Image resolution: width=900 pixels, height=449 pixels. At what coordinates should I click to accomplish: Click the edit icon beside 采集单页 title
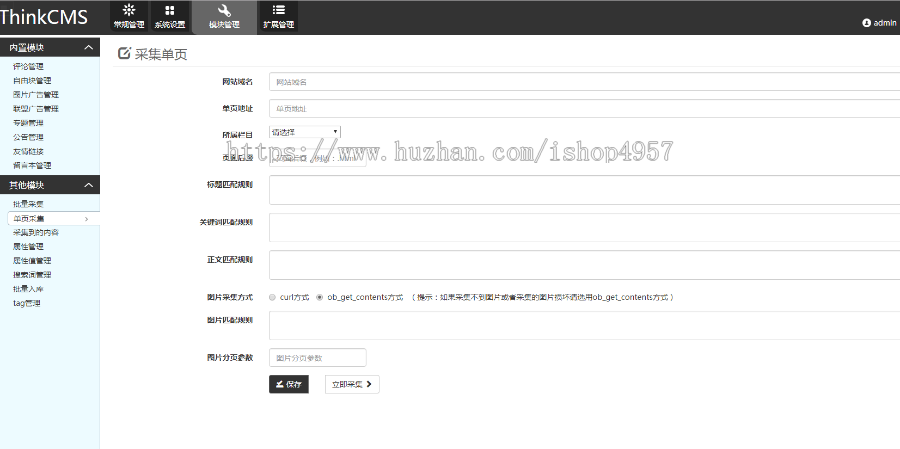(x=123, y=53)
